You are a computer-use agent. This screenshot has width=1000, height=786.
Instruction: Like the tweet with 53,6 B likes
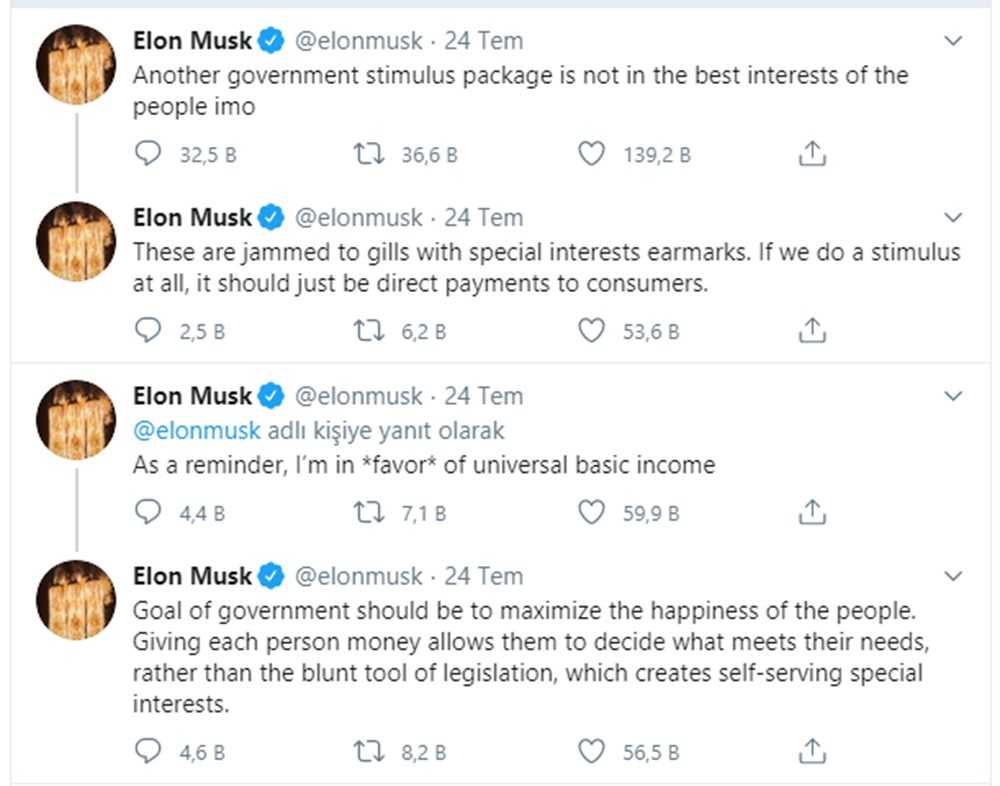click(592, 331)
